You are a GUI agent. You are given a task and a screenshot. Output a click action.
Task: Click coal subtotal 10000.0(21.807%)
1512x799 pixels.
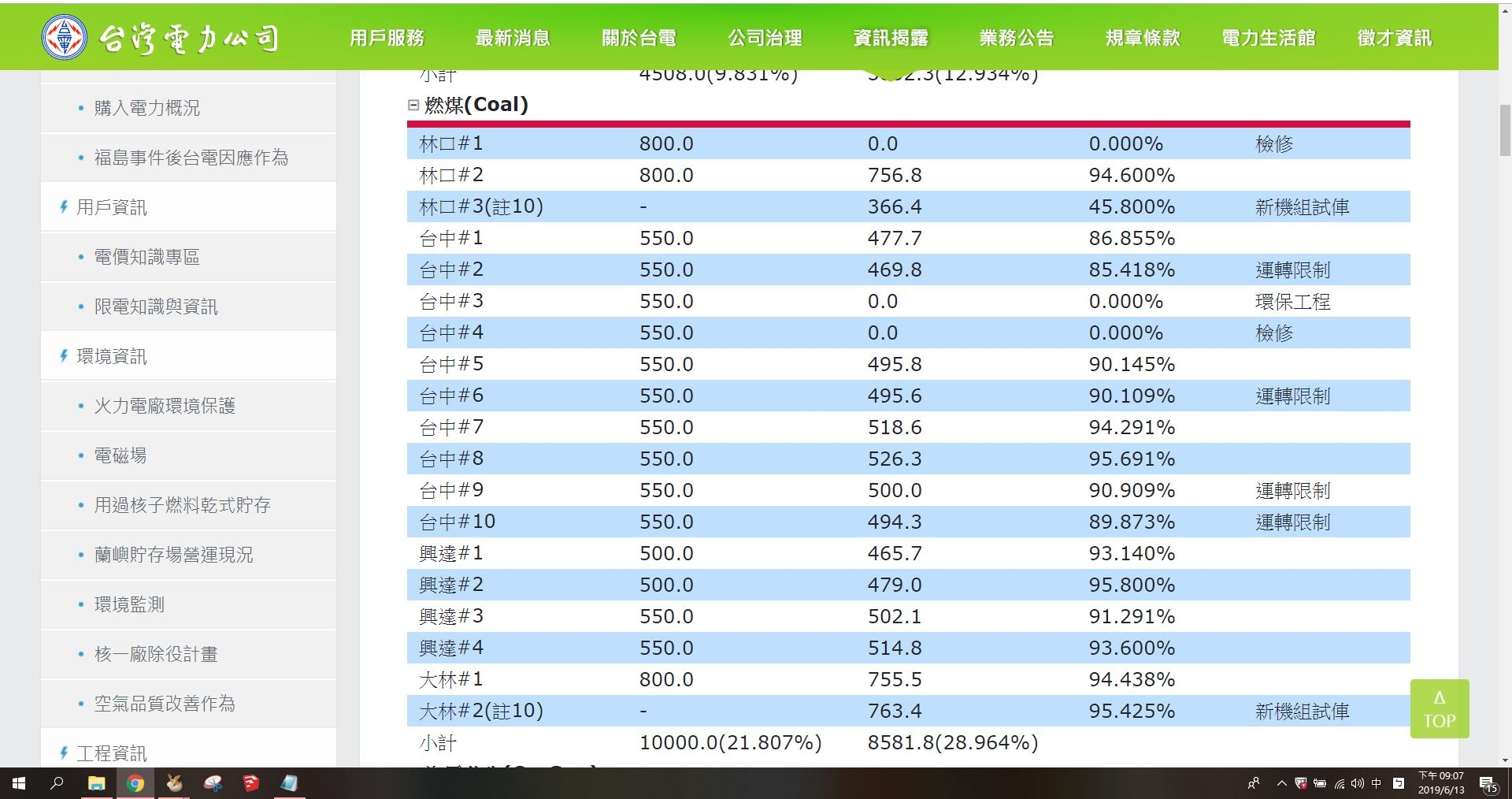731,742
